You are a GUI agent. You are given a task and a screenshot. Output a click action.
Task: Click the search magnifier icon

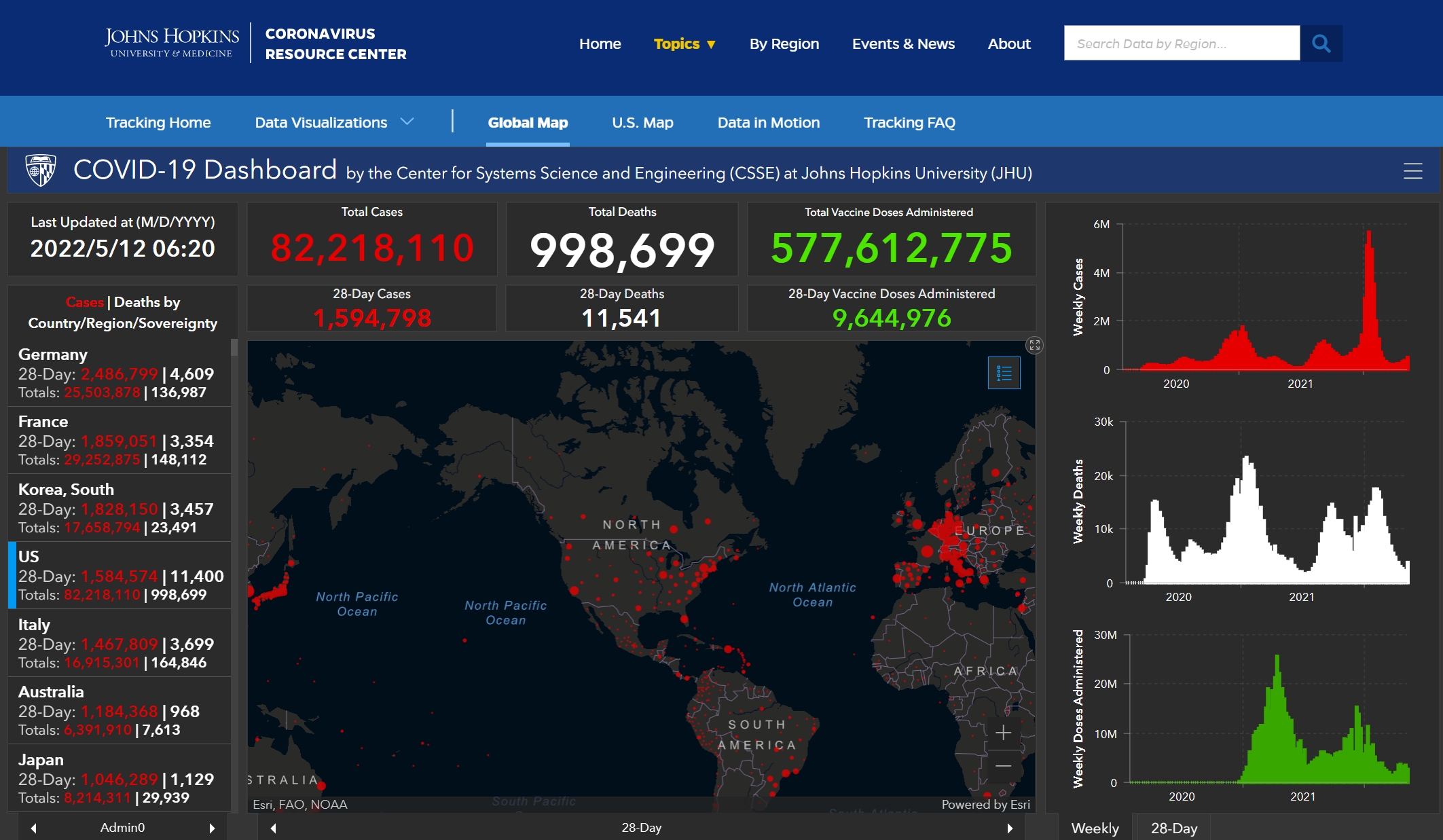point(1321,43)
